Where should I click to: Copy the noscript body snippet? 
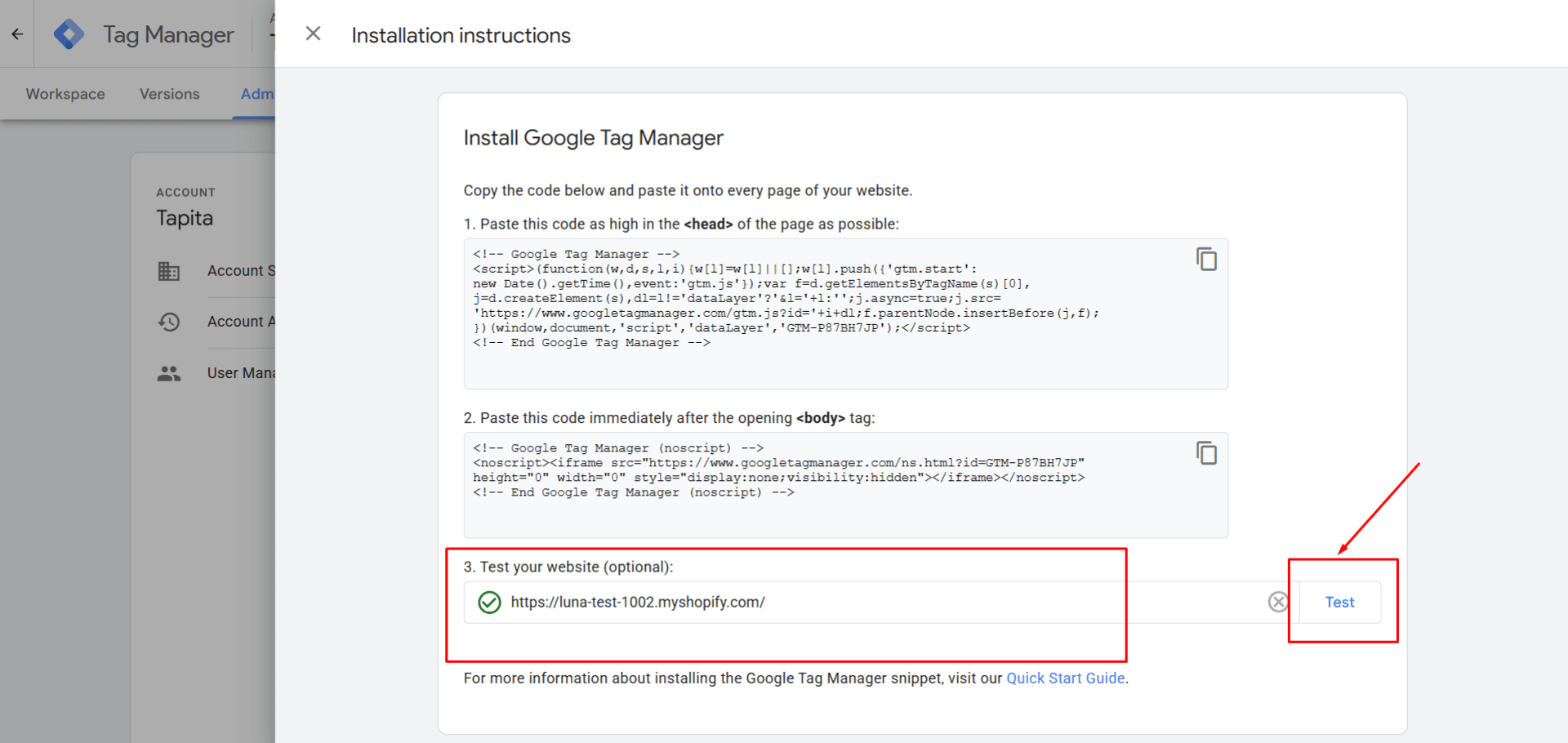pyautogui.click(x=1207, y=453)
